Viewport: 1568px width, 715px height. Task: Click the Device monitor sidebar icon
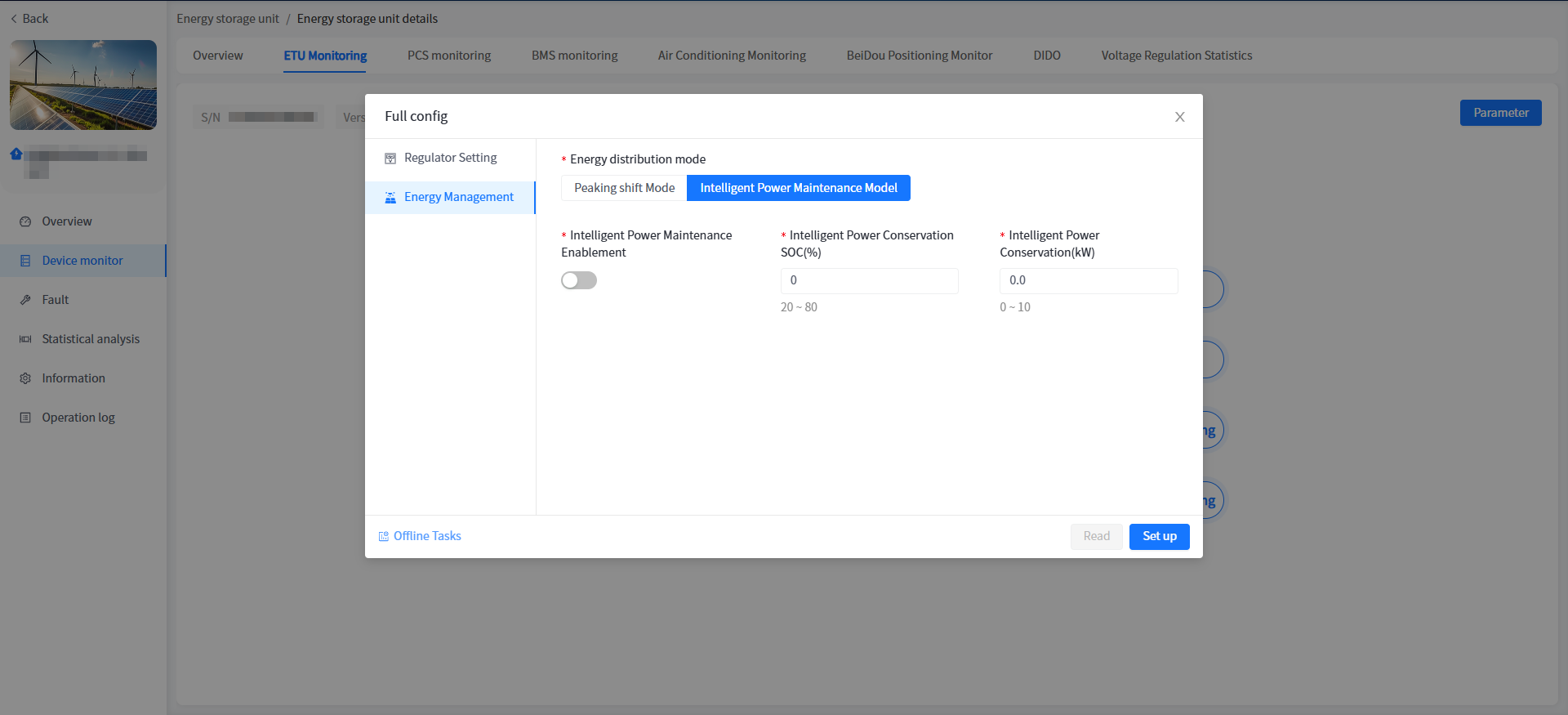click(25, 261)
